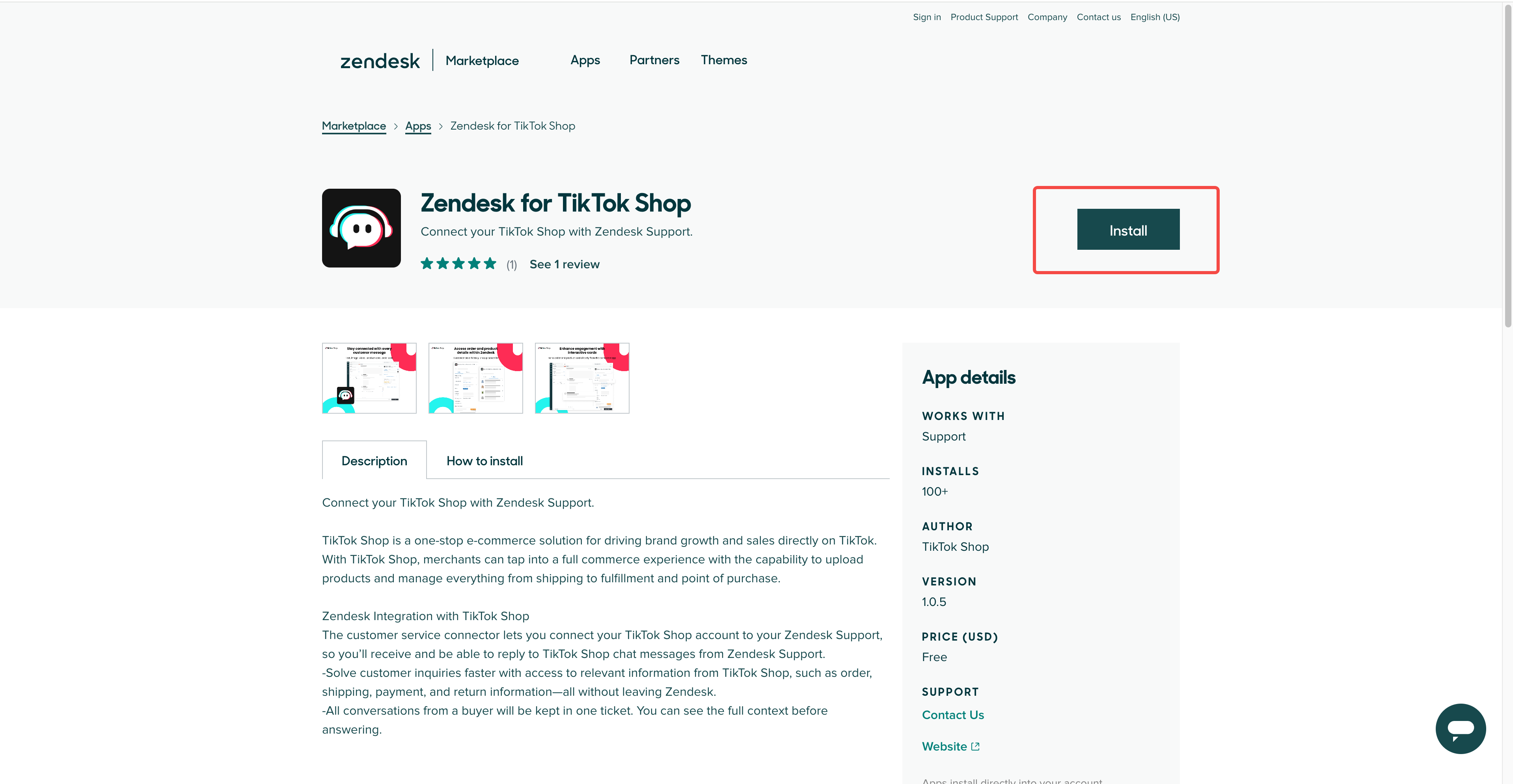The height and width of the screenshot is (784, 1513).
Task: Click the Website external link icon
Action: point(975,747)
